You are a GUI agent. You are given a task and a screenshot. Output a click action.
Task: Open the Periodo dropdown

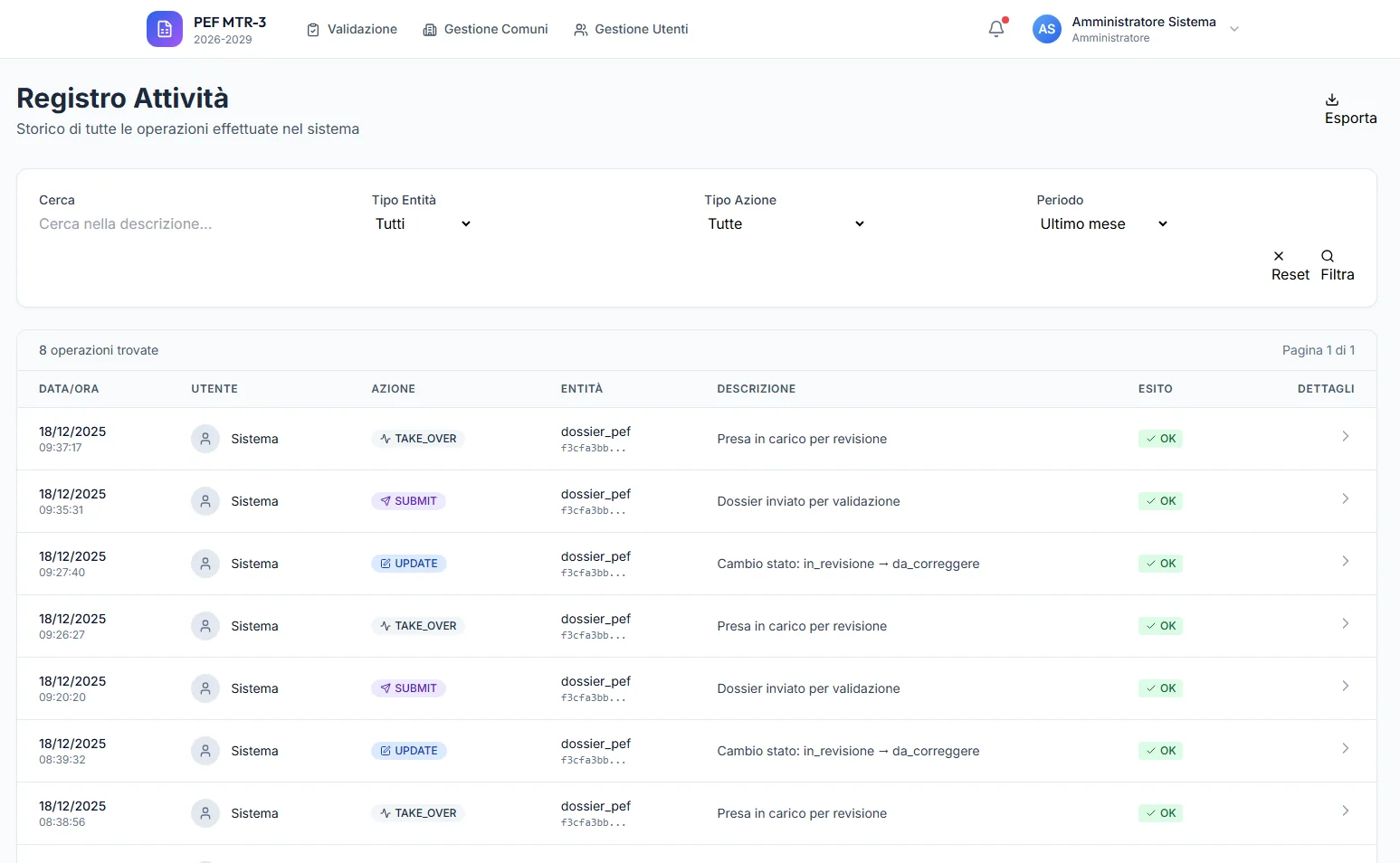(1104, 223)
